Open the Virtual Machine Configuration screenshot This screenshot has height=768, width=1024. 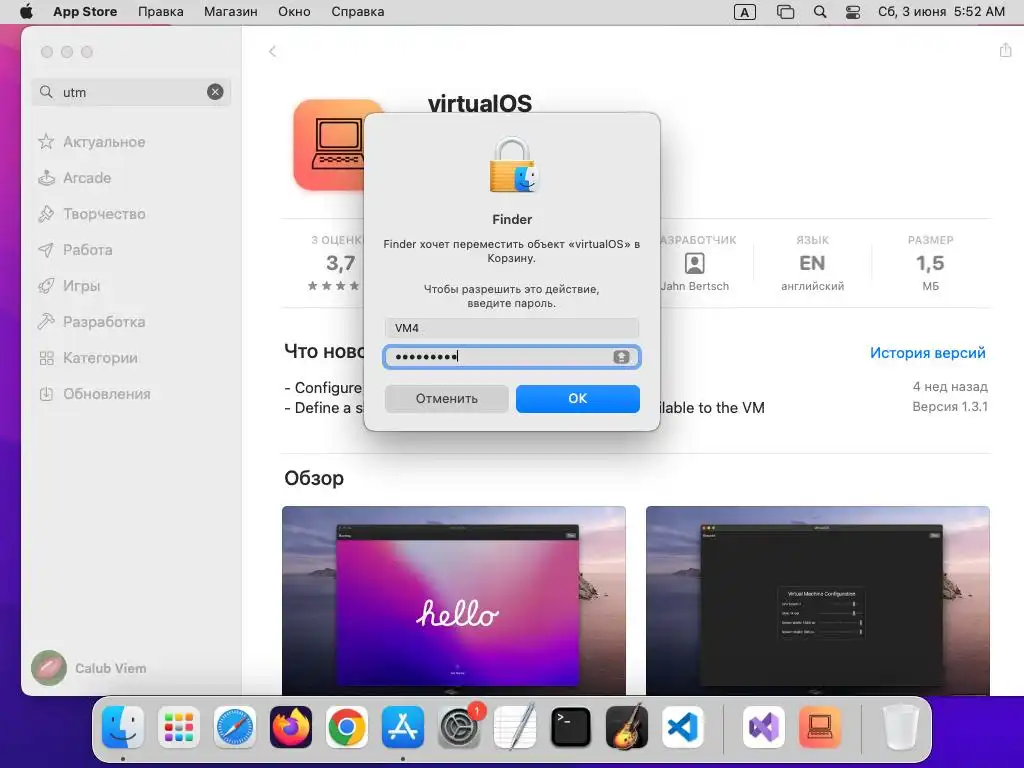tap(818, 601)
